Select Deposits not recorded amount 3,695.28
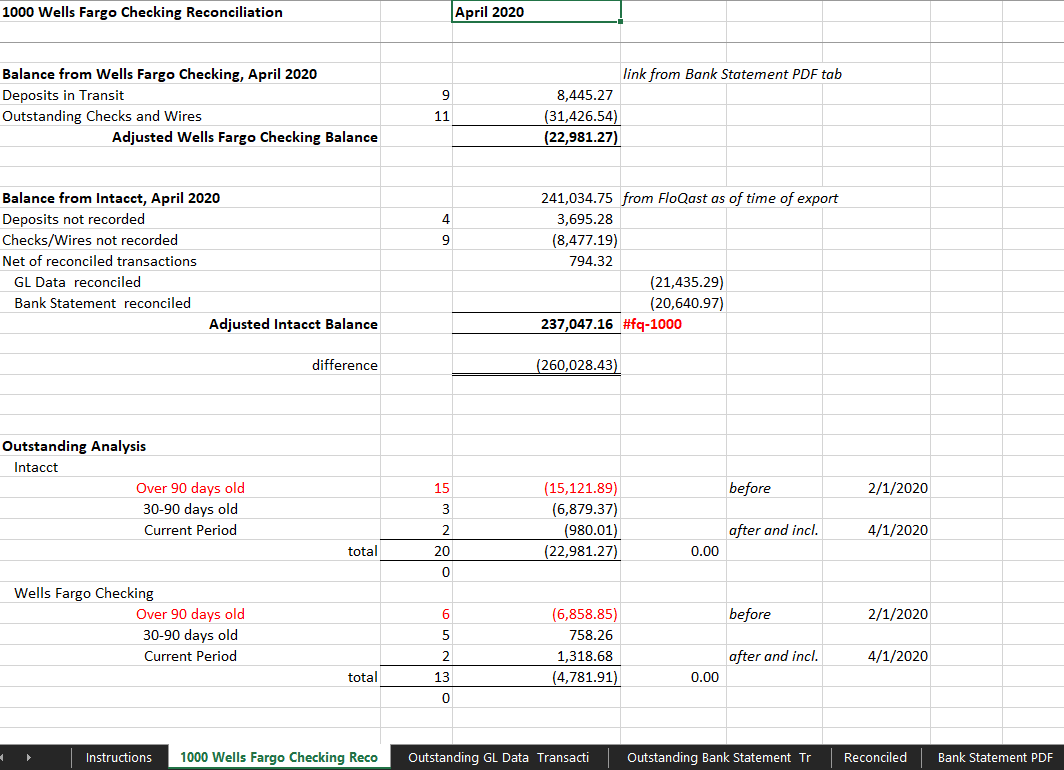 point(585,219)
